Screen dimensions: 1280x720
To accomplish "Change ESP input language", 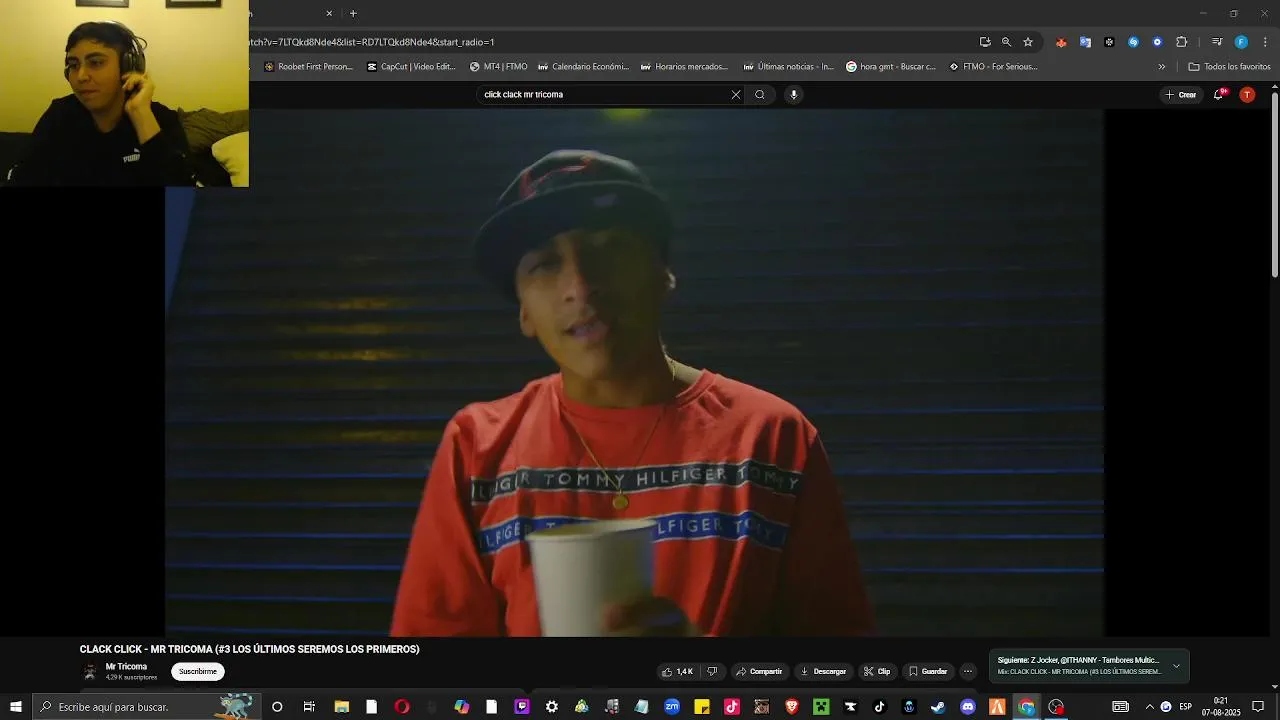I will coord(1186,707).
